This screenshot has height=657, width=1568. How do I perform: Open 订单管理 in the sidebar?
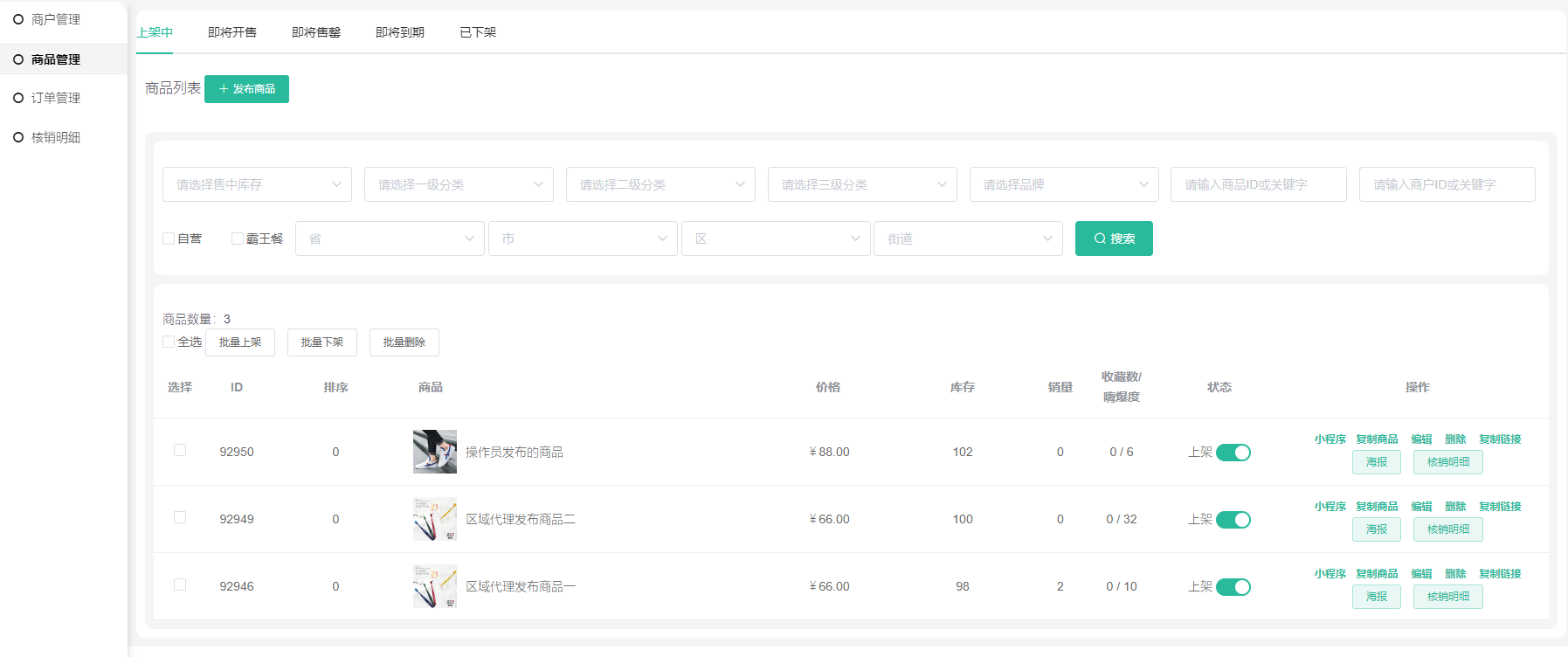coord(55,98)
